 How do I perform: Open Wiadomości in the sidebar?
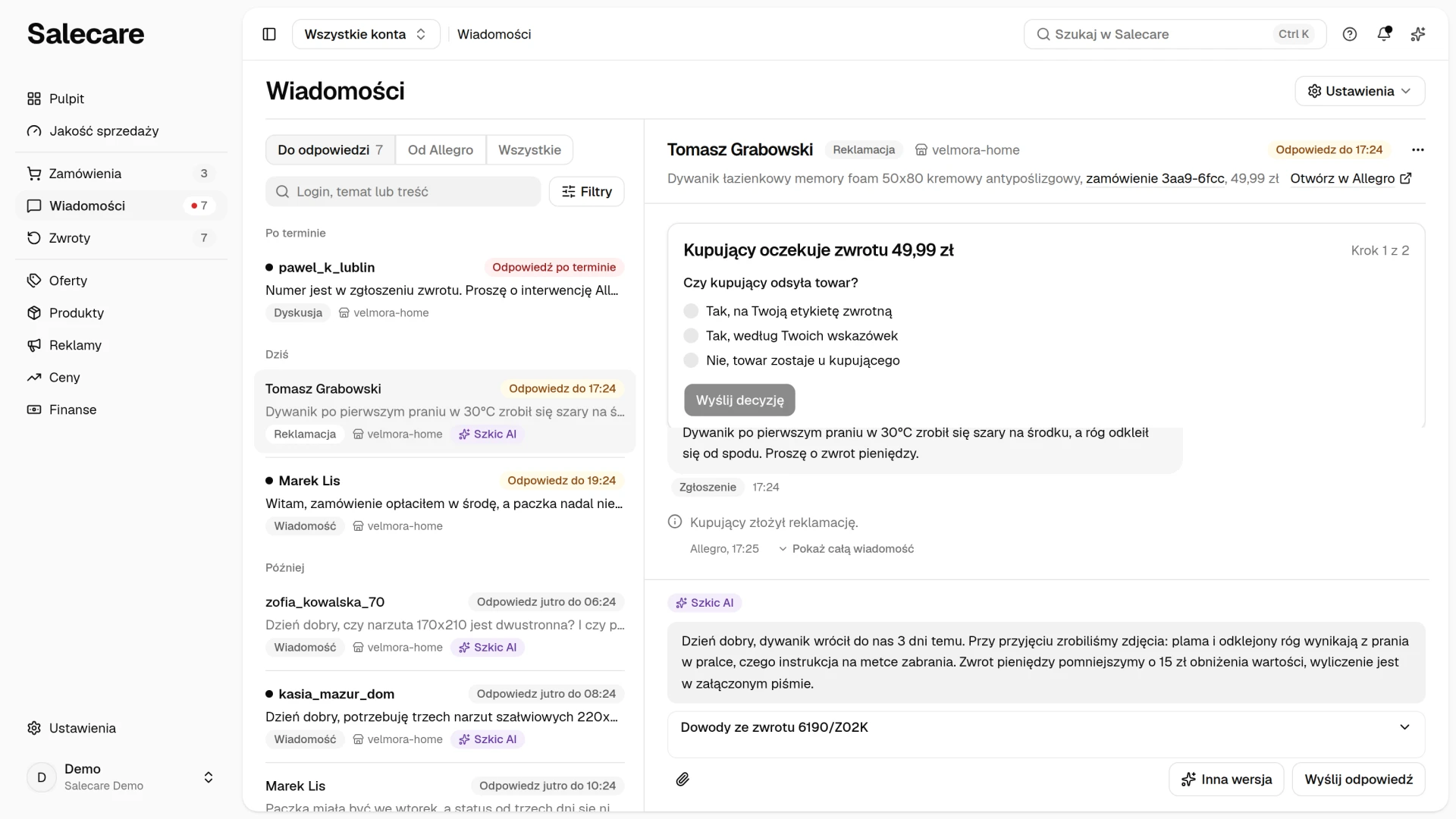(121, 206)
